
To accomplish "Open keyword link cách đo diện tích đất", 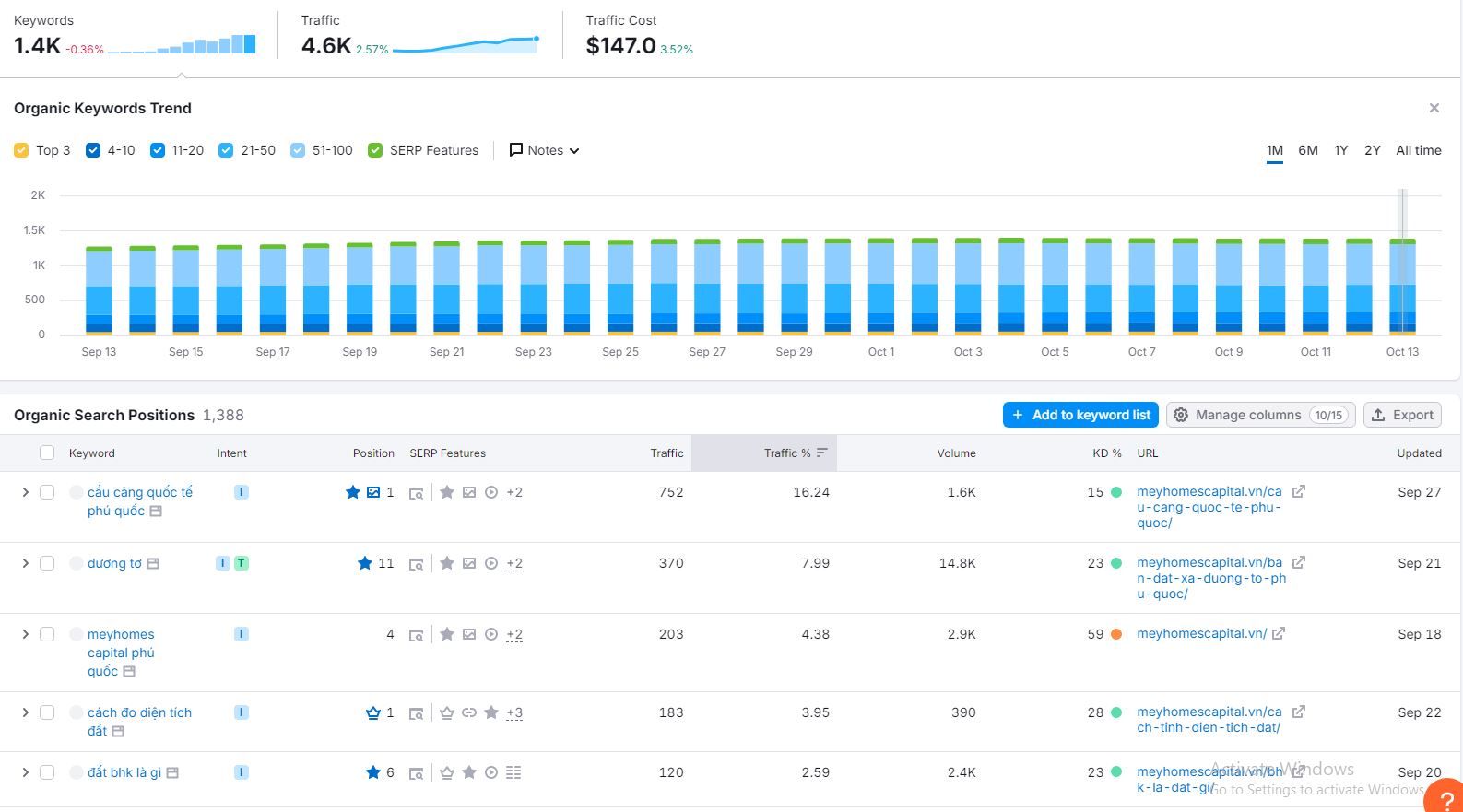I will click(139, 722).
